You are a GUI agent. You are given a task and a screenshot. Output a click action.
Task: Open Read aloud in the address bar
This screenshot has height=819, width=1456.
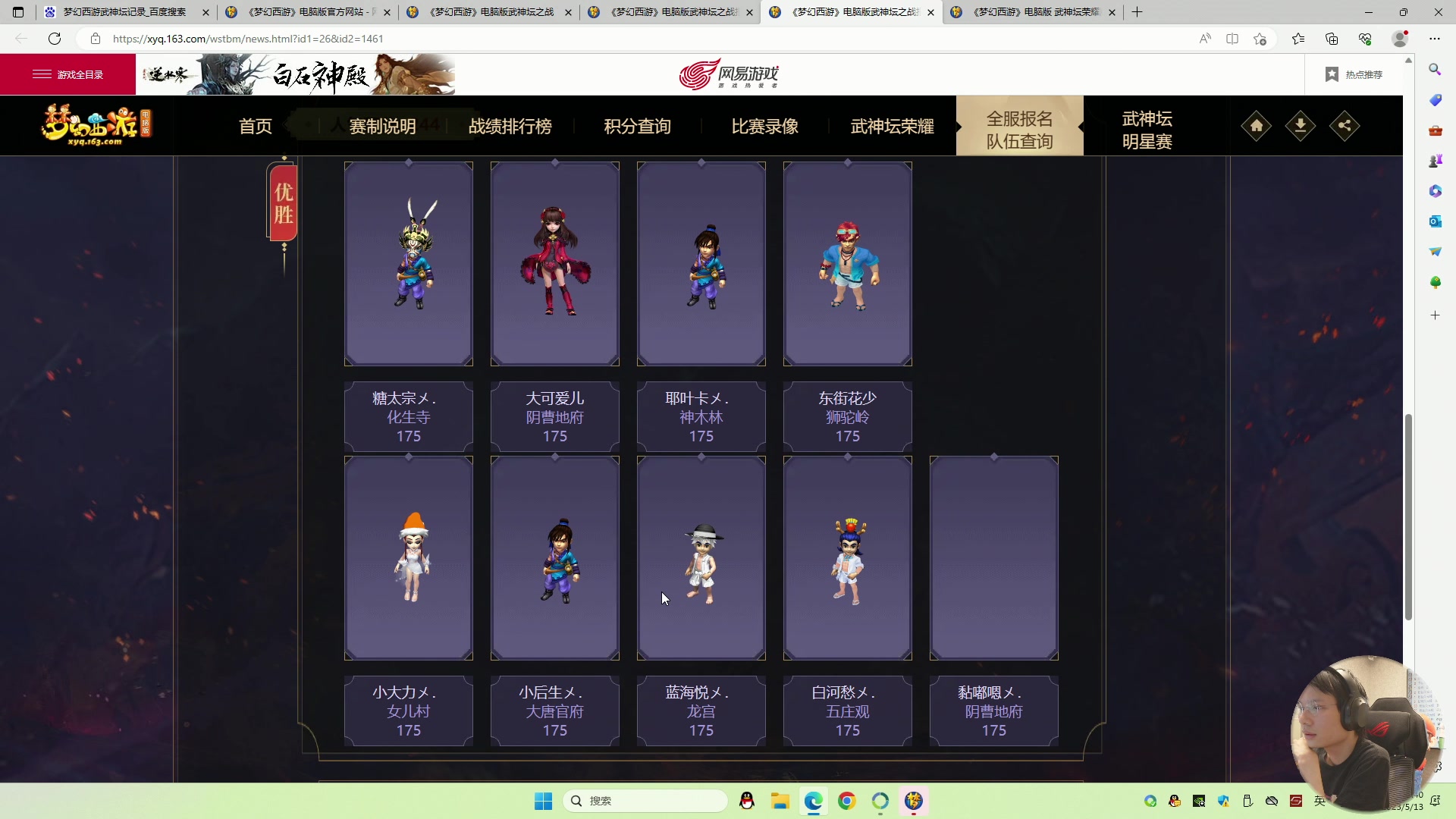(x=1205, y=39)
